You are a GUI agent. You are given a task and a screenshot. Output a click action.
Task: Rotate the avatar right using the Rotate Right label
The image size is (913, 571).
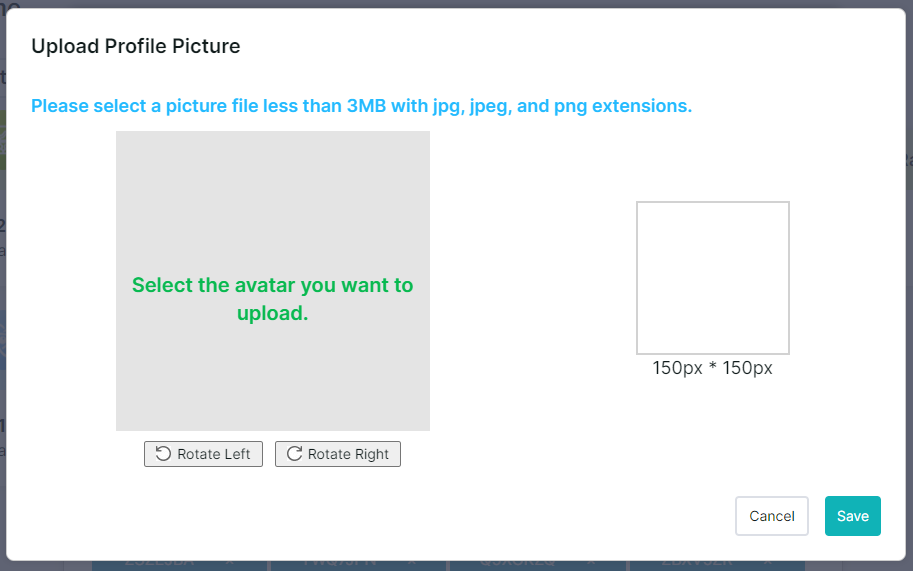(x=348, y=454)
